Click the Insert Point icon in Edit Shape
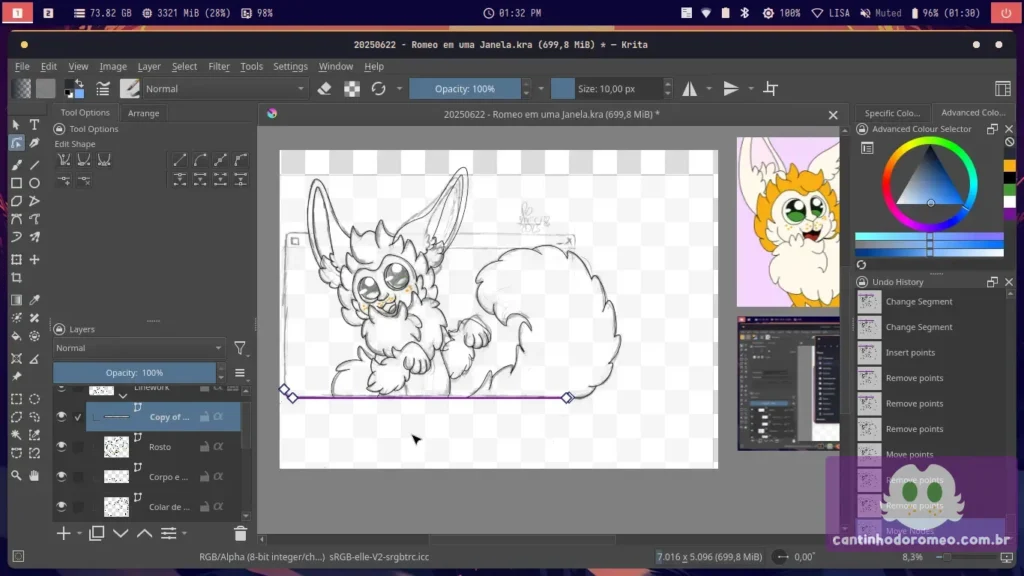 click(x=64, y=181)
